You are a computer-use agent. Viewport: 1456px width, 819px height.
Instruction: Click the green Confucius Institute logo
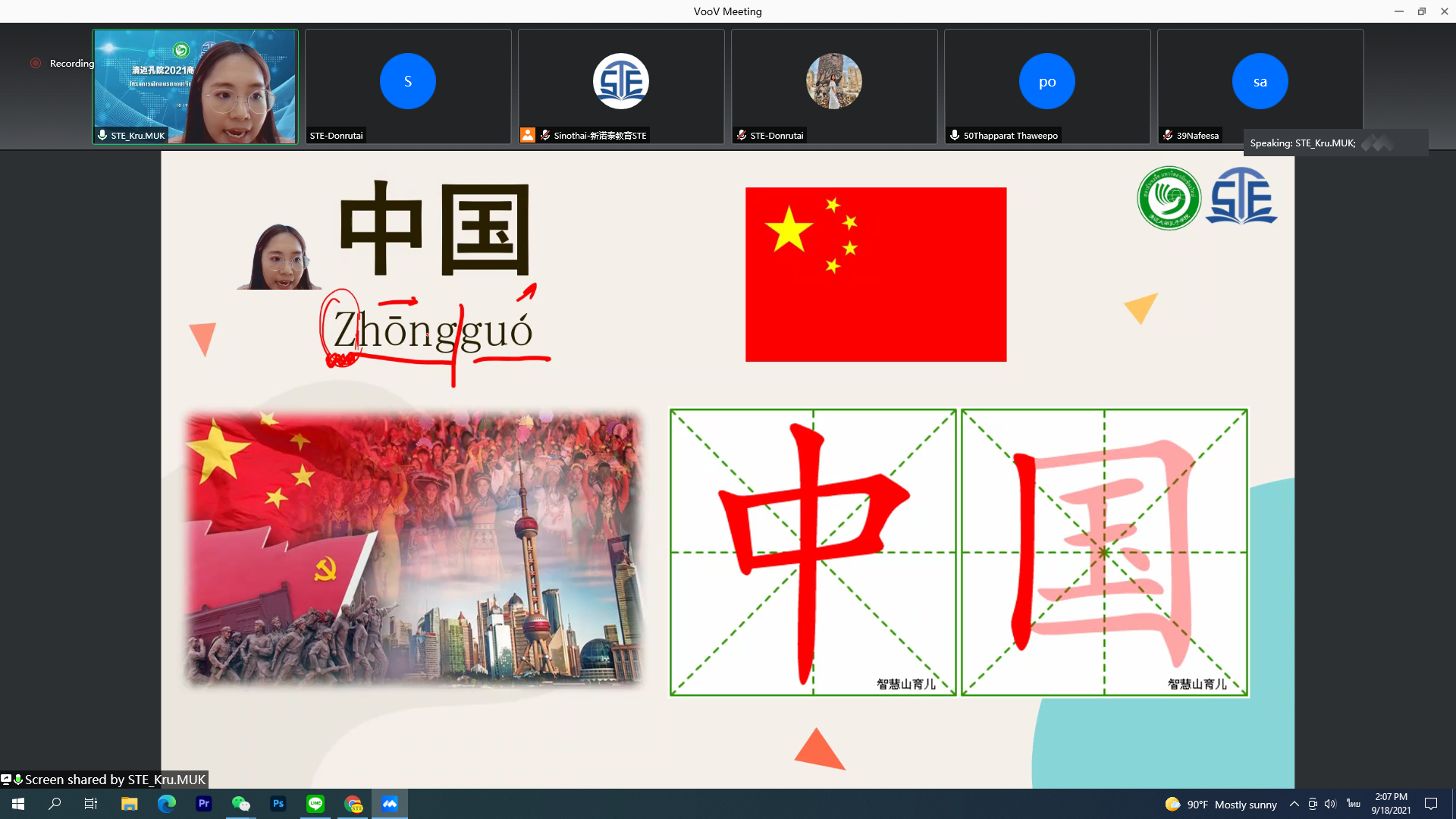[1169, 198]
